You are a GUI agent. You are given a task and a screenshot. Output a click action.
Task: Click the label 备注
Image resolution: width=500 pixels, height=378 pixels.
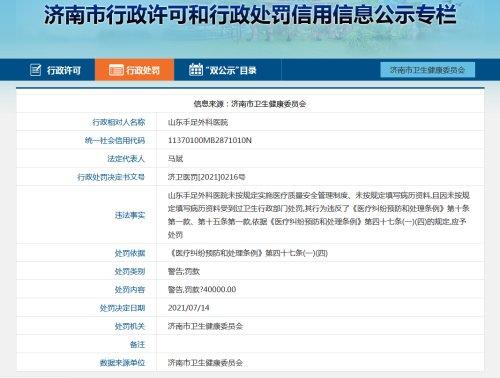pos(138,344)
